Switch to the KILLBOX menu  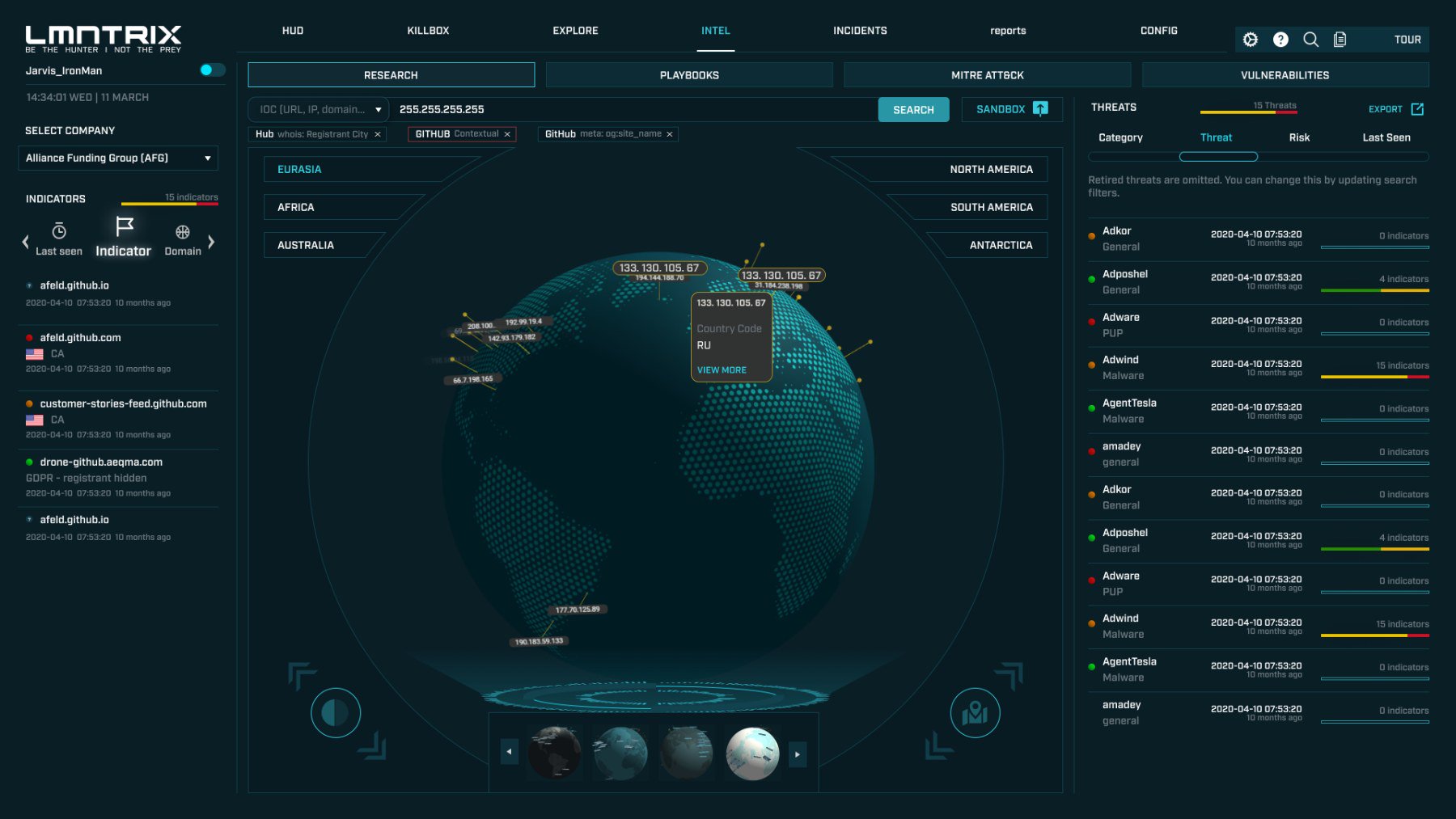point(428,31)
